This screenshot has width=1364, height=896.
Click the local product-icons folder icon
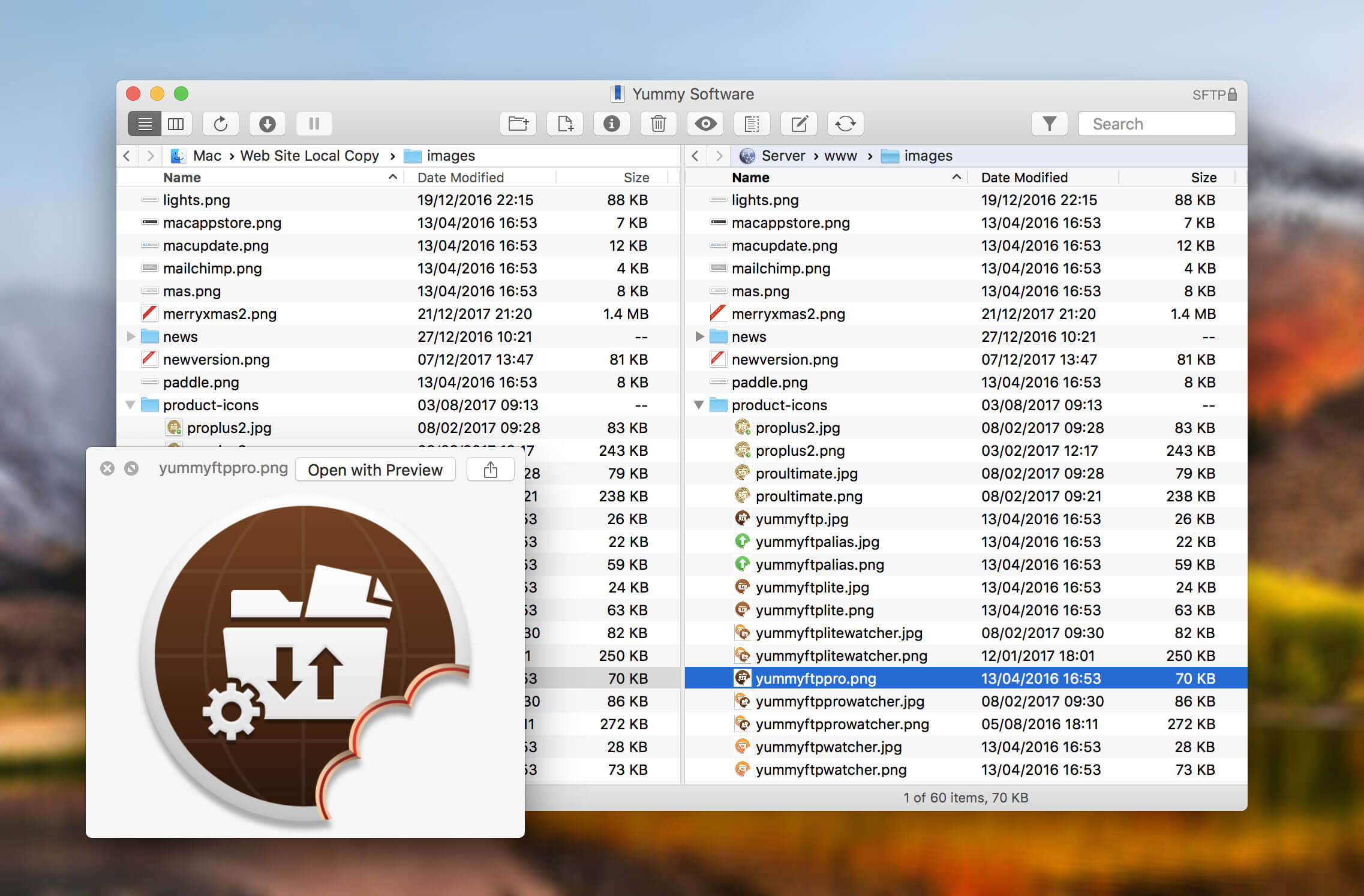(149, 404)
